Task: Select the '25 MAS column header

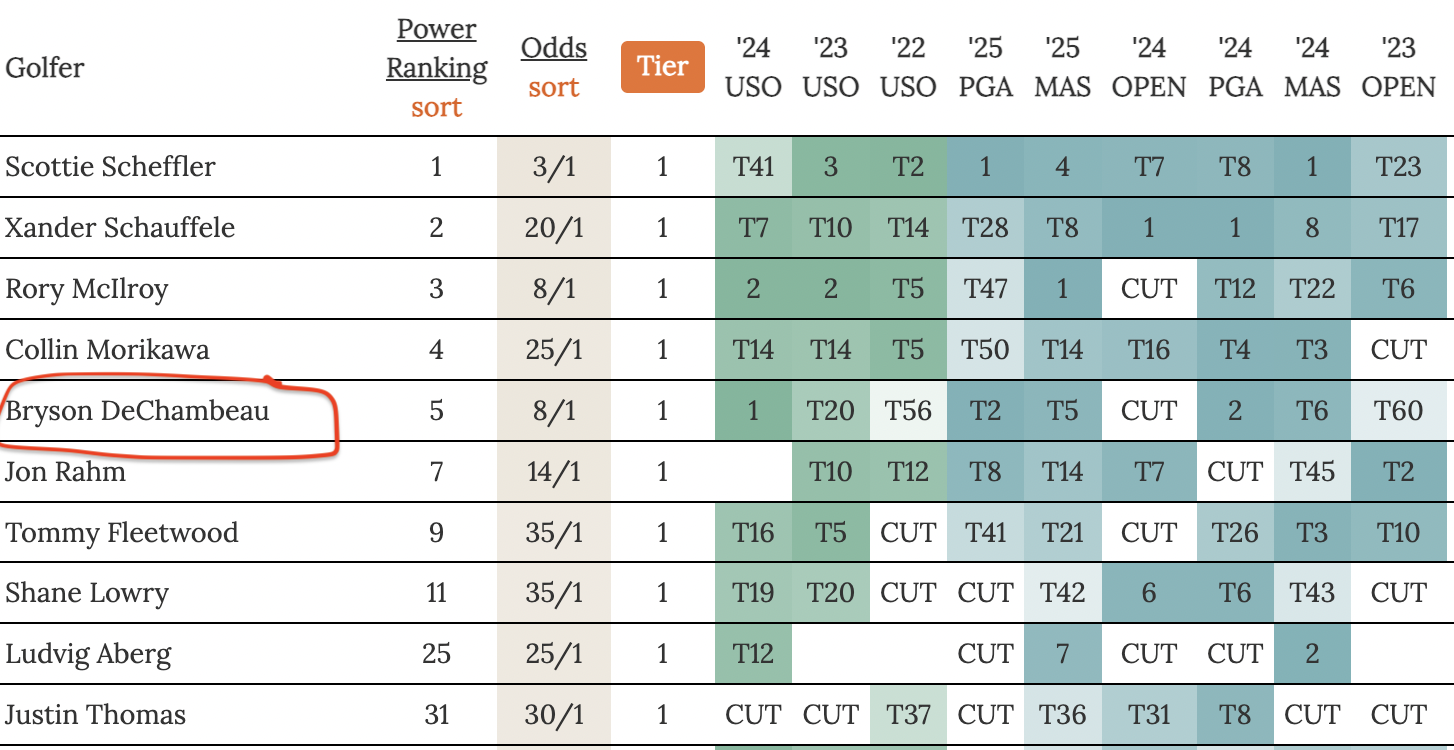Action: (1062, 67)
